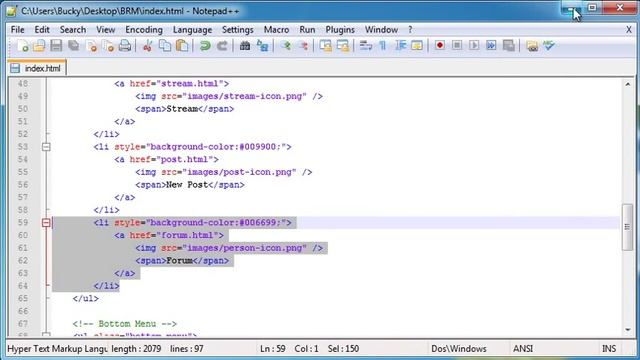Click the Bottom Menu comment line
The height and width of the screenshot is (360, 640).
point(124,324)
